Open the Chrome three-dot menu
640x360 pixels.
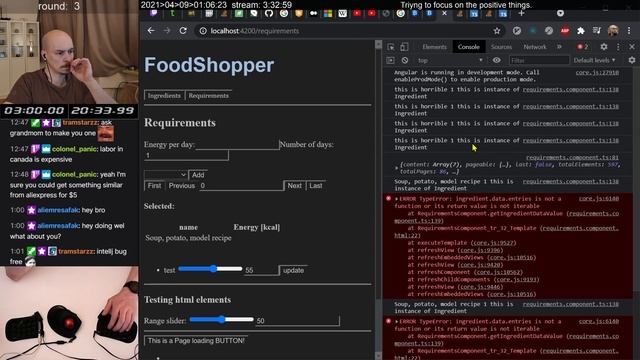pos(629,31)
